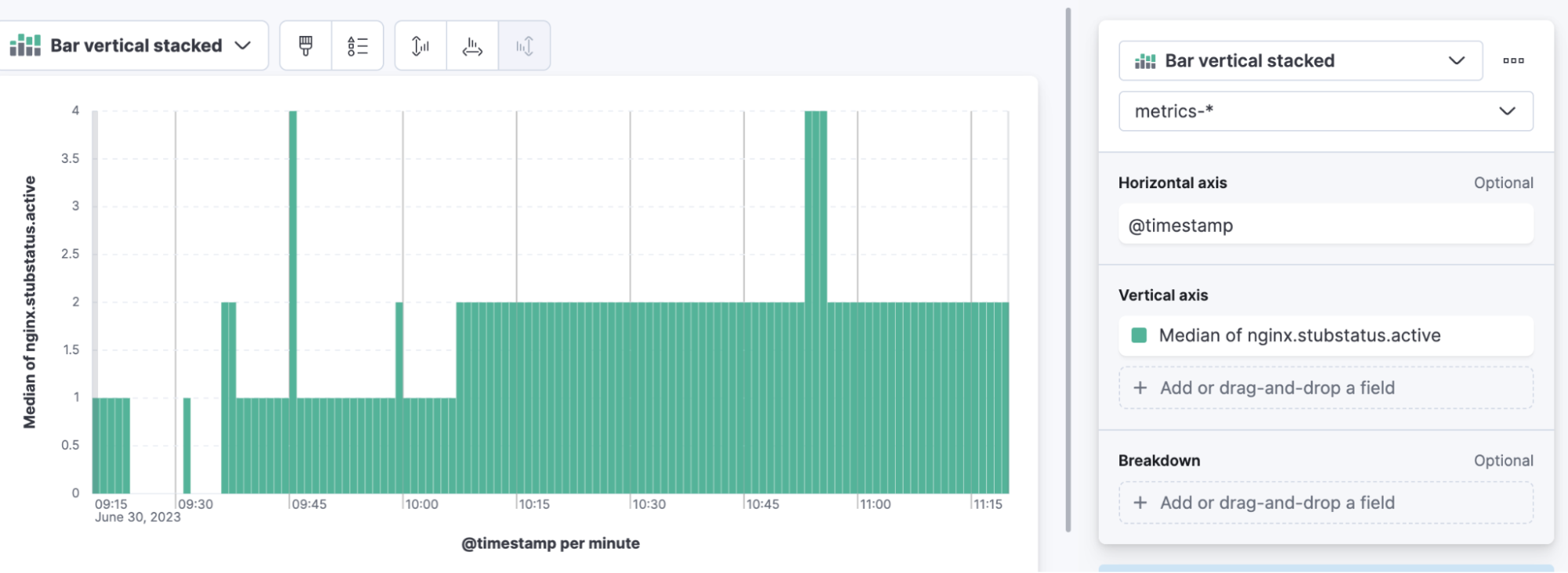Open left axis settings icon
This screenshot has width=1568, height=573.
click(x=420, y=45)
